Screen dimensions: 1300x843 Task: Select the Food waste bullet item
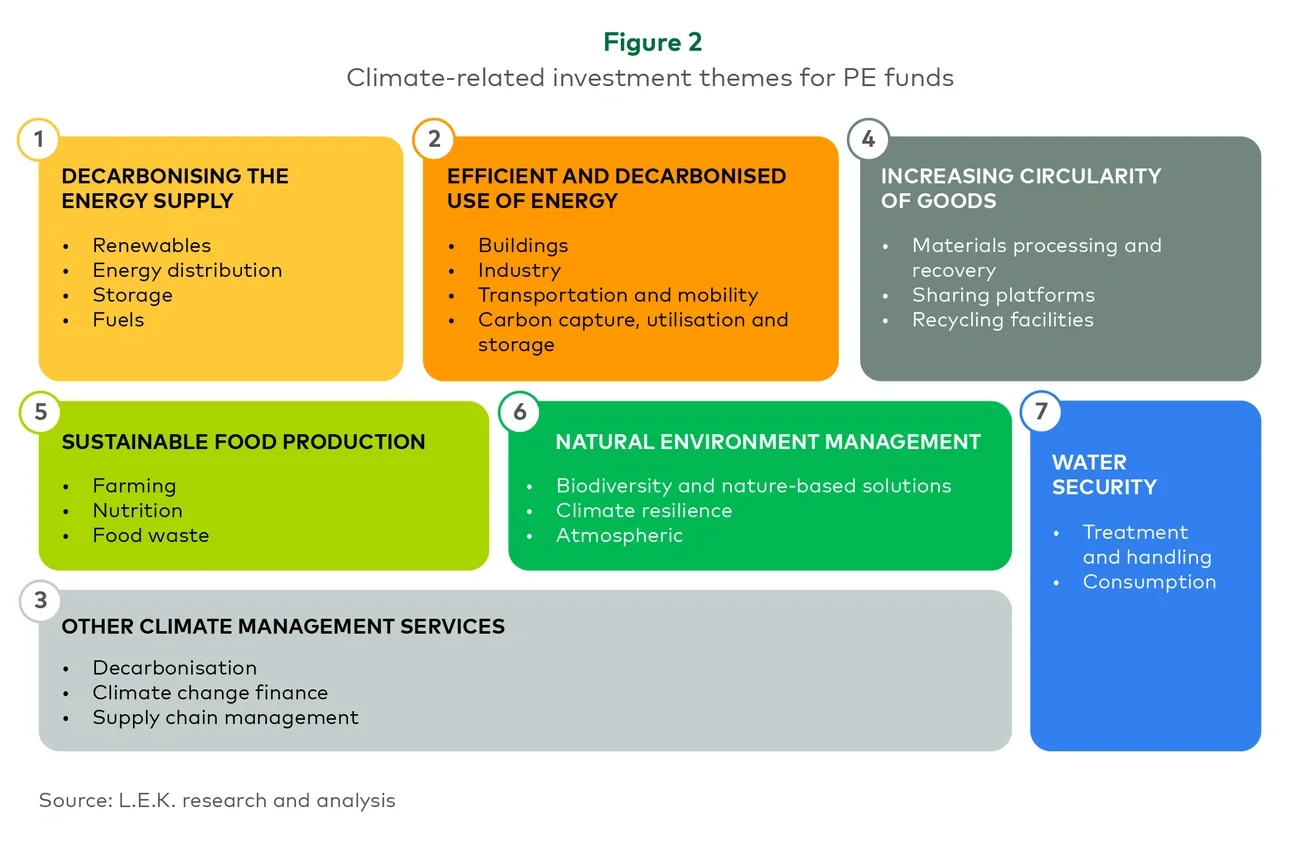tap(150, 535)
